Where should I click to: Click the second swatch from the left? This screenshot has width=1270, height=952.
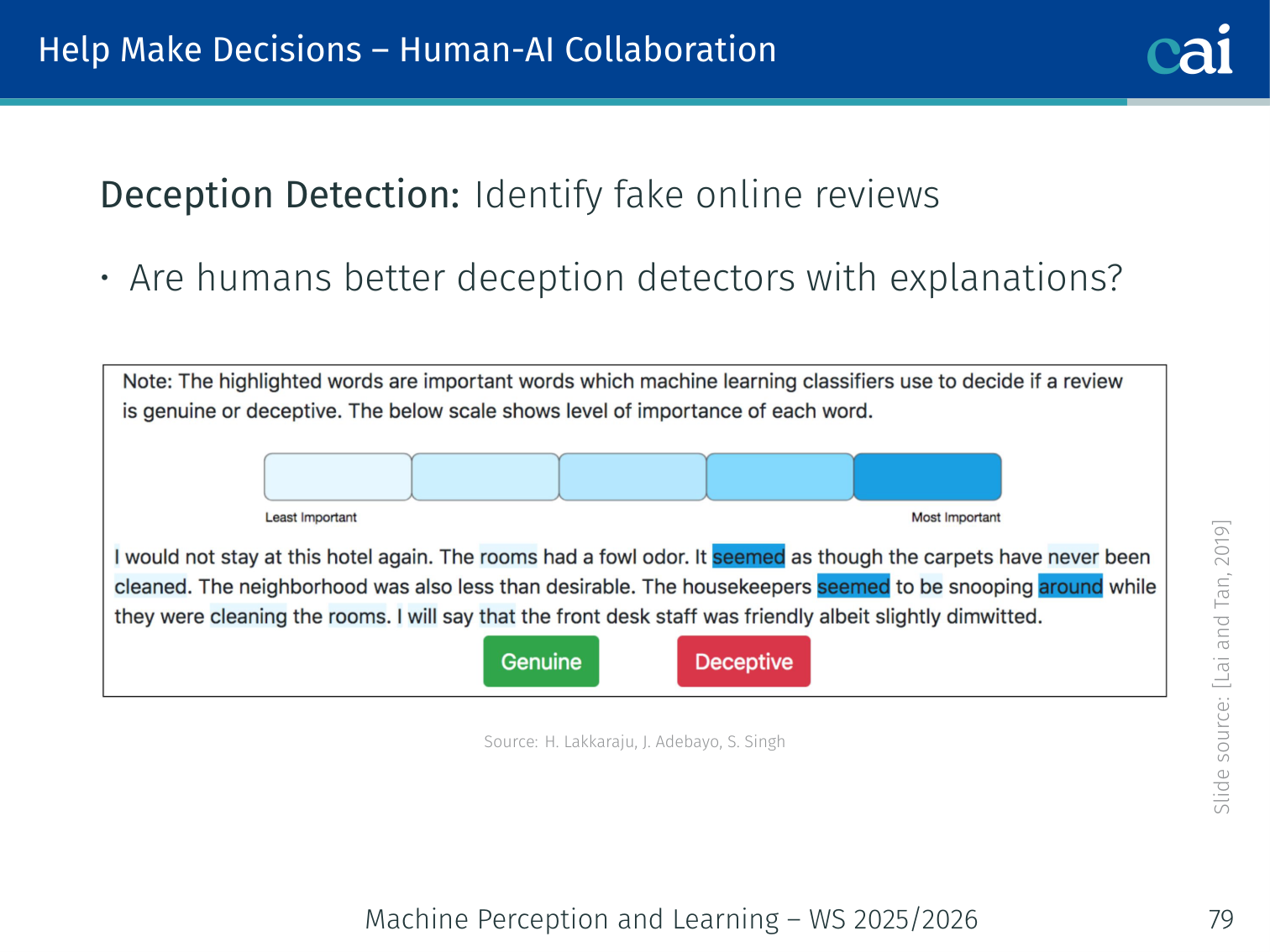(485, 477)
